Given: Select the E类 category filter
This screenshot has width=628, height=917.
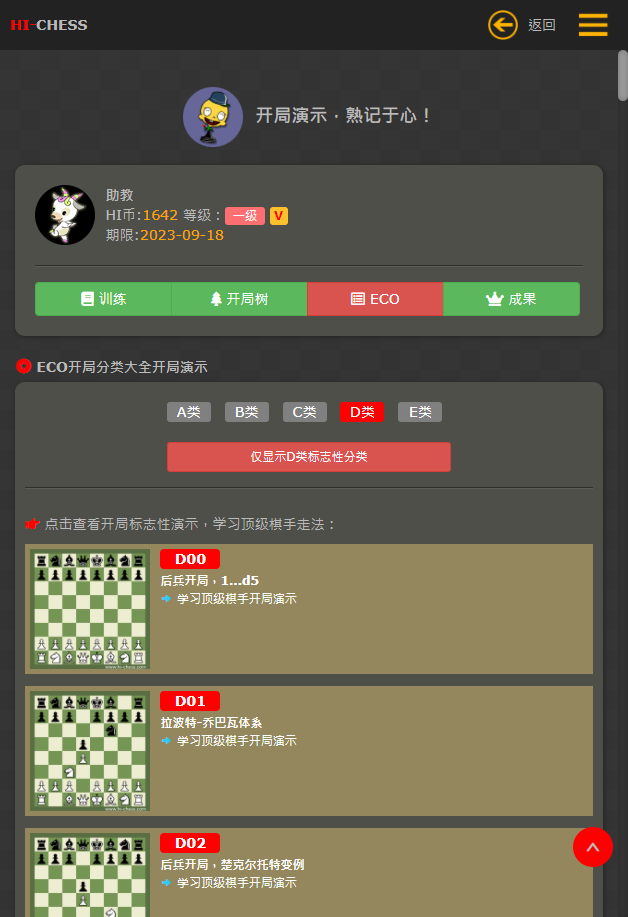Looking at the screenshot, I should pyautogui.click(x=420, y=412).
